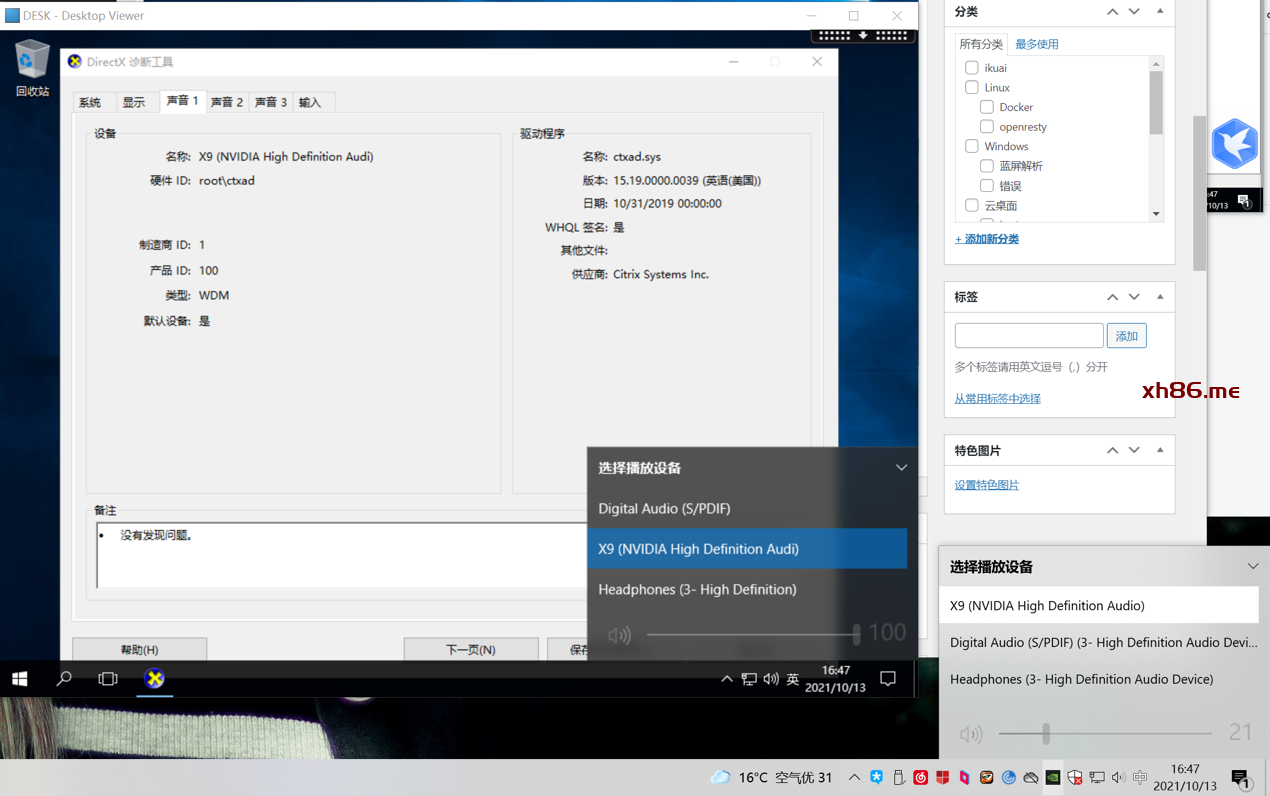This screenshot has width=1270, height=796.
Task: Check the Windows category
Action: (971, 146)
